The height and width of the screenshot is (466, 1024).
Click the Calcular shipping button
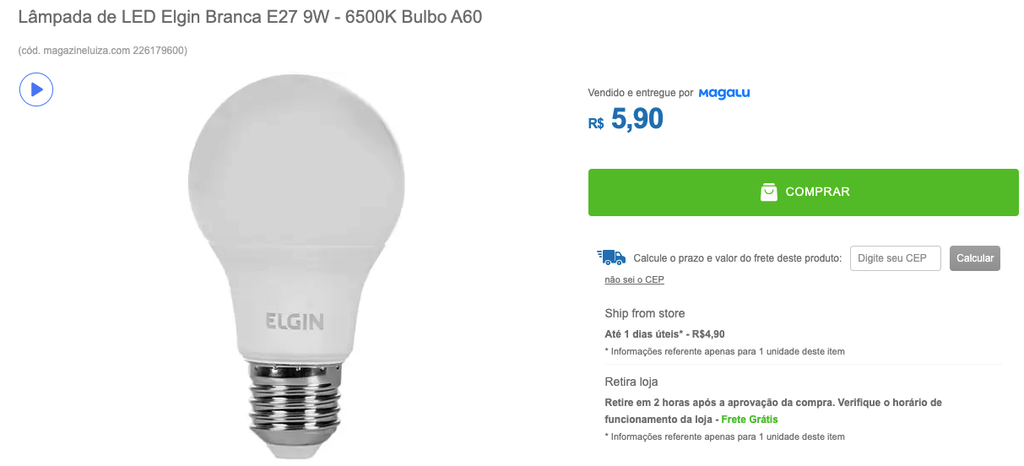974,258
